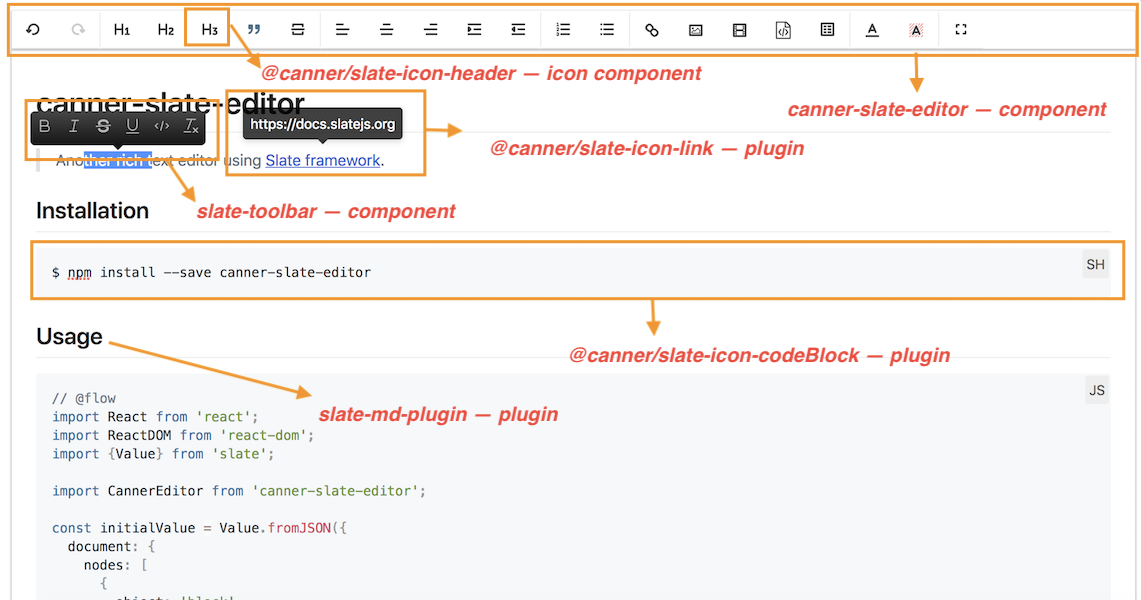The width and height of the screenshot is (1141, 600).
Task: Create a numbered list from toolbar
Action: click(563, 30)
